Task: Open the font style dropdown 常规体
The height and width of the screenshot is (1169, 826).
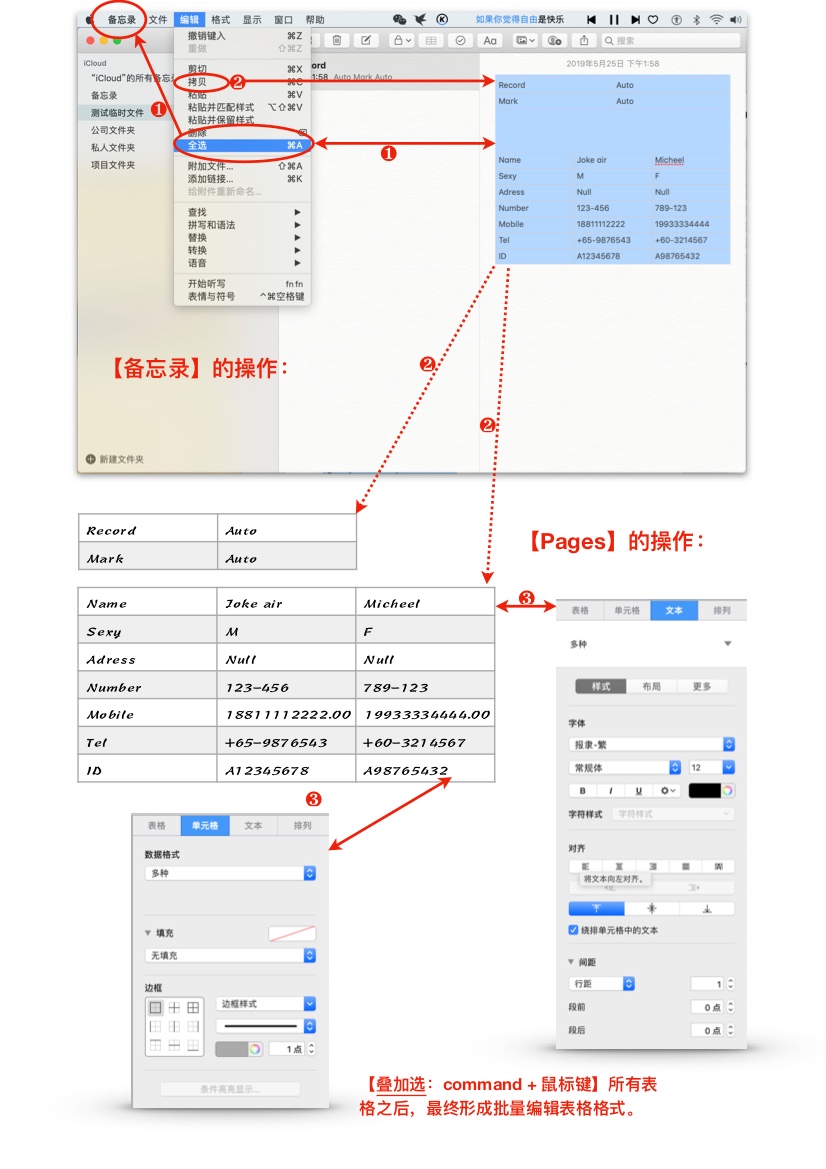Action: [x=625, y=767]
